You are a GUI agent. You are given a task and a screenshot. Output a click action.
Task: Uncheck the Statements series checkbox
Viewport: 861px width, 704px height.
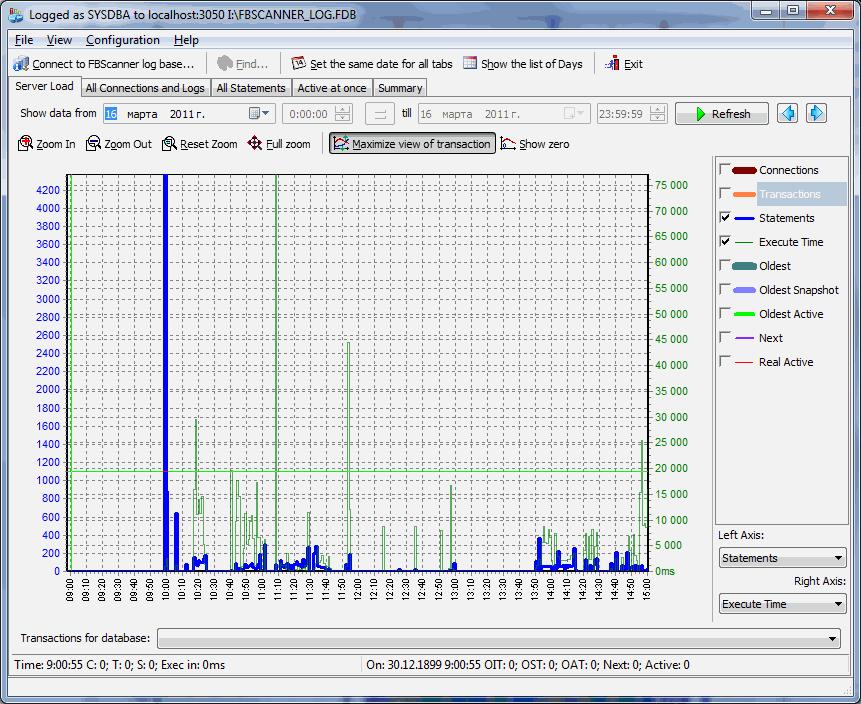[725, 218]
